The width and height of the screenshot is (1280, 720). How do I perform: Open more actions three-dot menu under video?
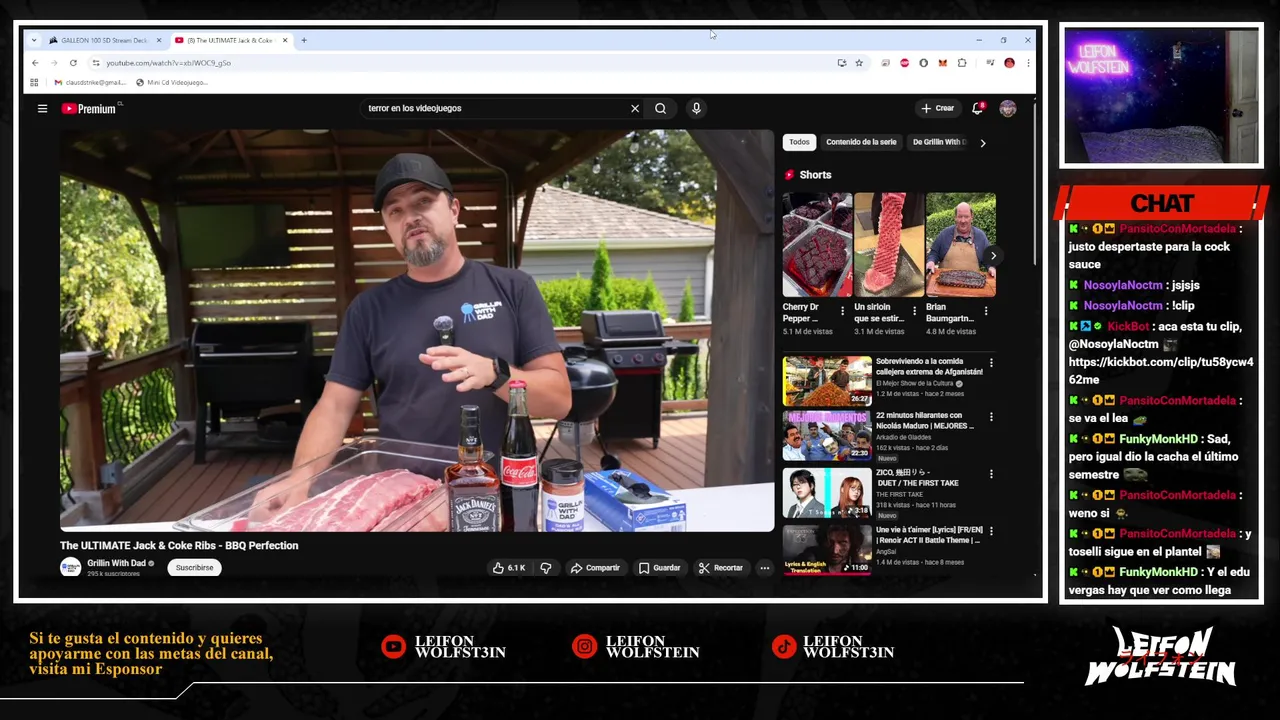point(764,568)
